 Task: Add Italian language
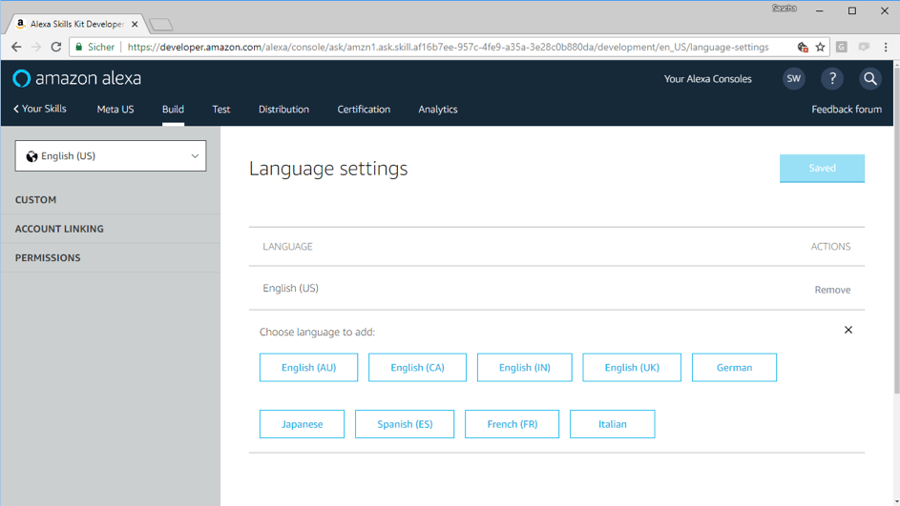(612, 424)
